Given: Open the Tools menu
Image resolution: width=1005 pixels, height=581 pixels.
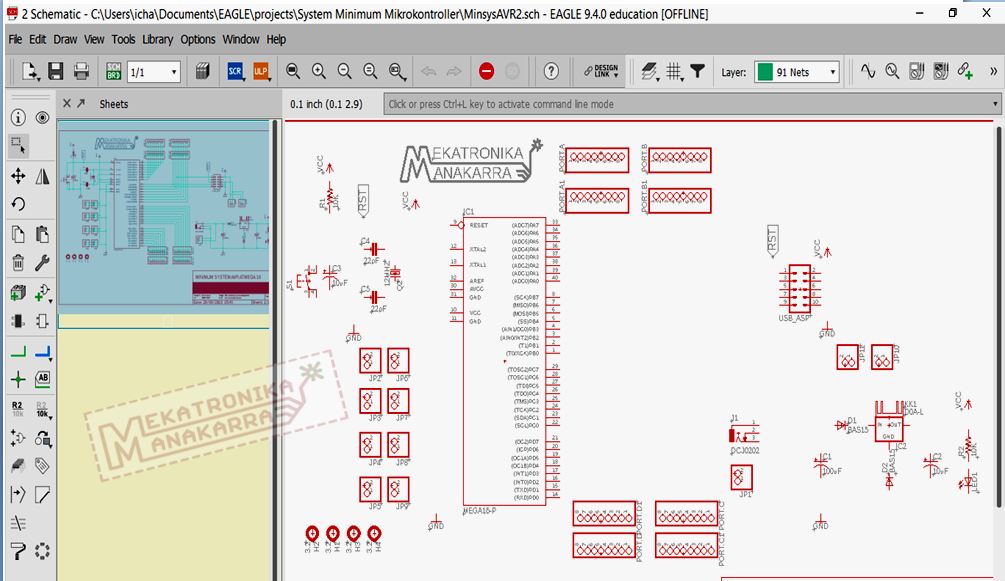Looking at the screenshot, I should click(x=122, y=40).
